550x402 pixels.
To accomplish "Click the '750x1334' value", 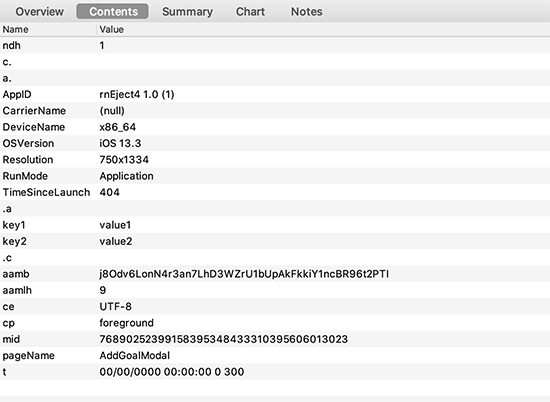I will (124, 160).
